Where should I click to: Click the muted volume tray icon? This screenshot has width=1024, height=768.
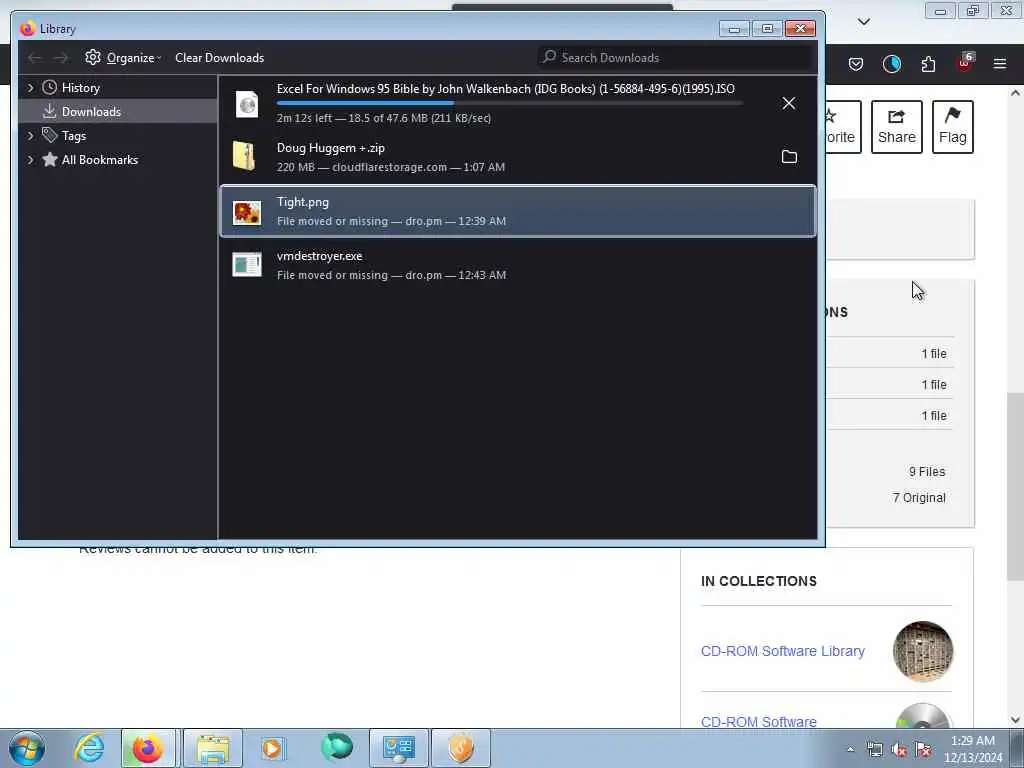click(x=899, y=750)
